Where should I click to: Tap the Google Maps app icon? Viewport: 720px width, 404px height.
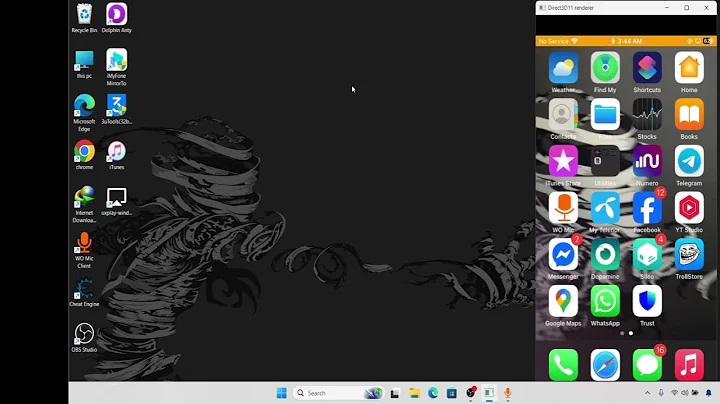563,301
